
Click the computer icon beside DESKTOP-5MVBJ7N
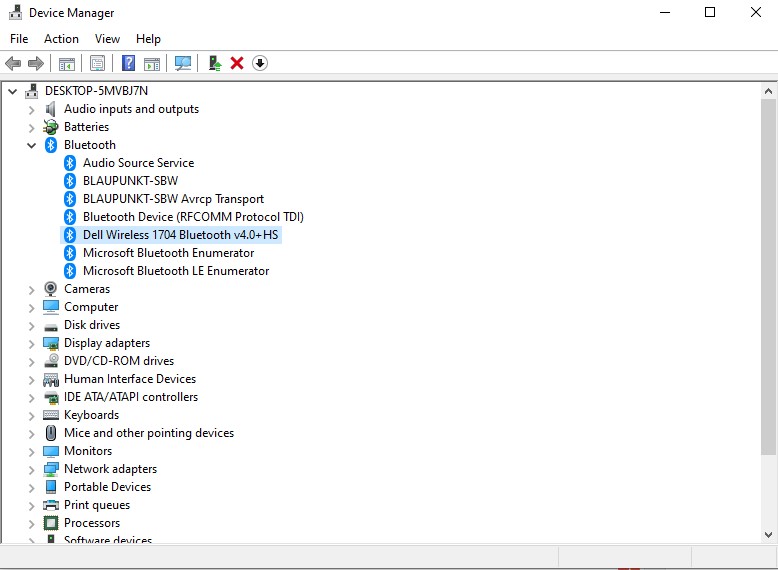[x=32, y=91]
